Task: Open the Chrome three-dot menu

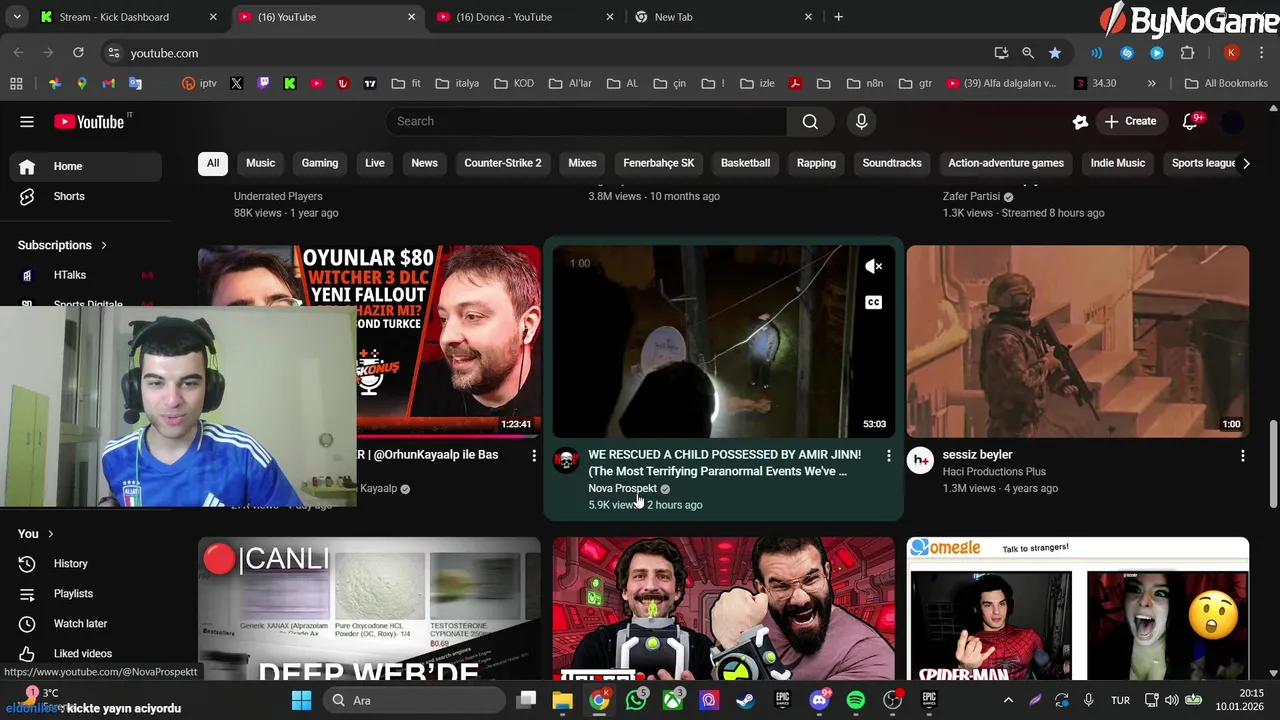Action: point(1260,53)
